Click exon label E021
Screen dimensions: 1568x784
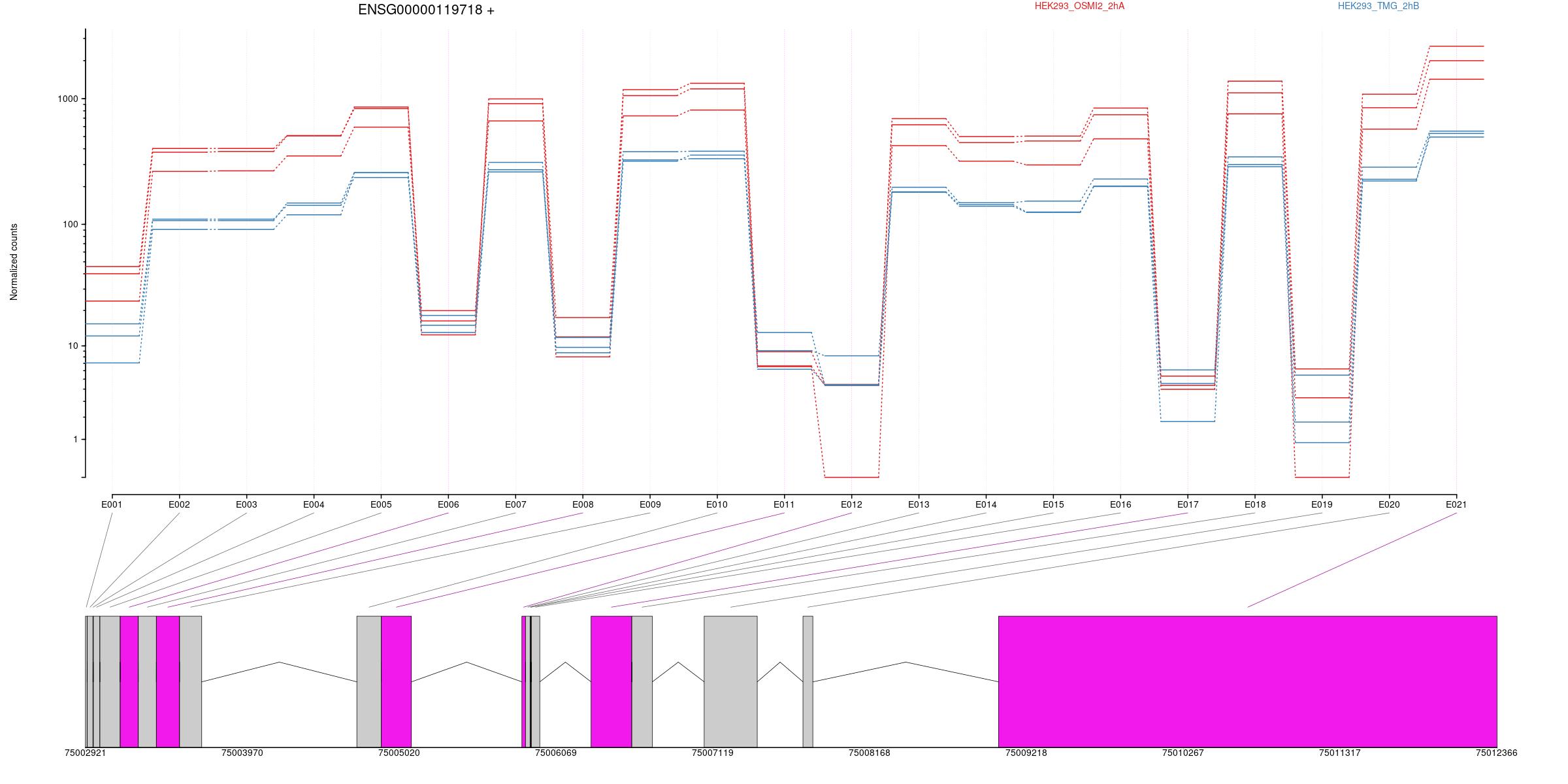1456,504
